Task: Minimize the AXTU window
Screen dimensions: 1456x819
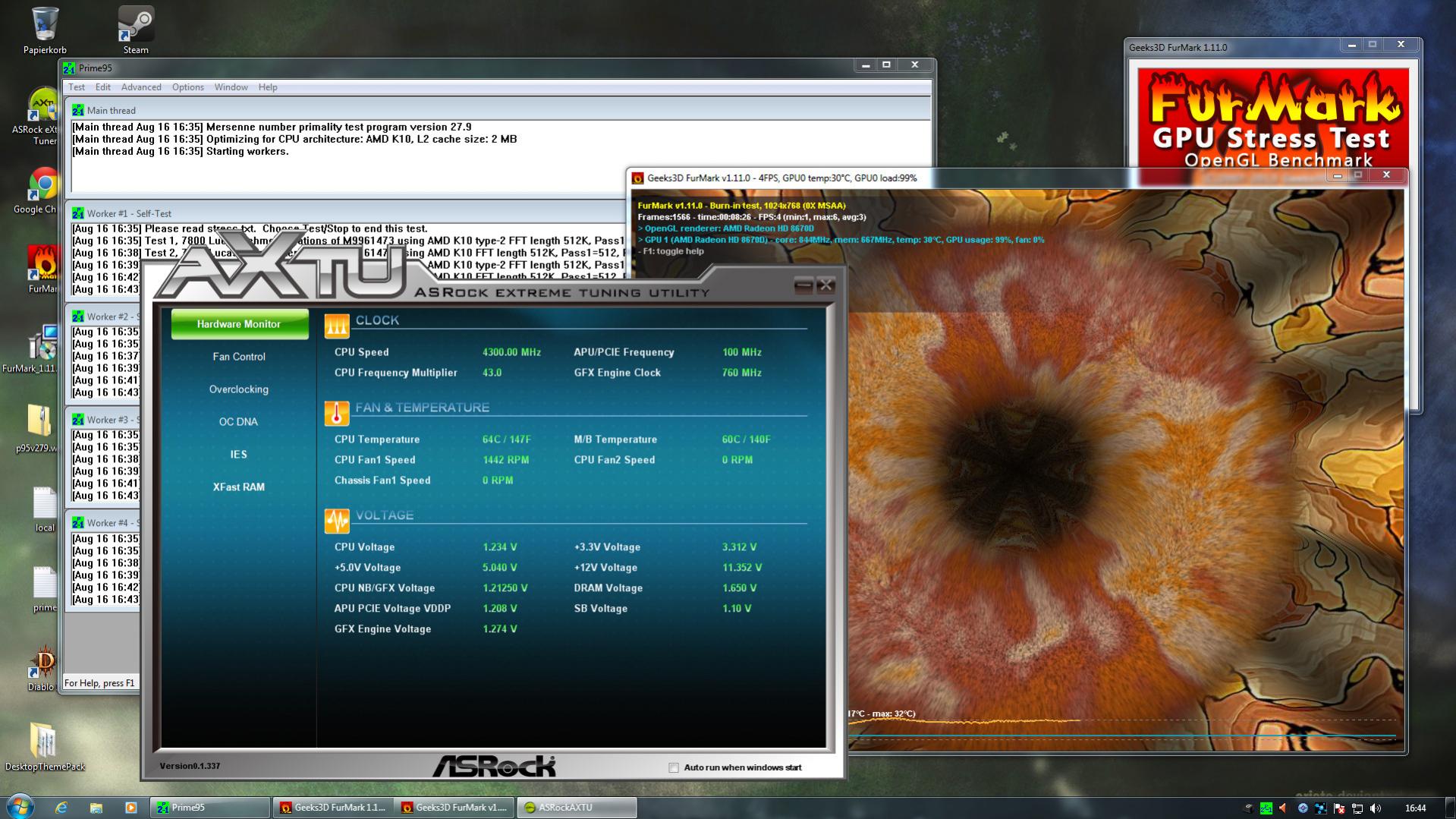Action: point(803,286)
